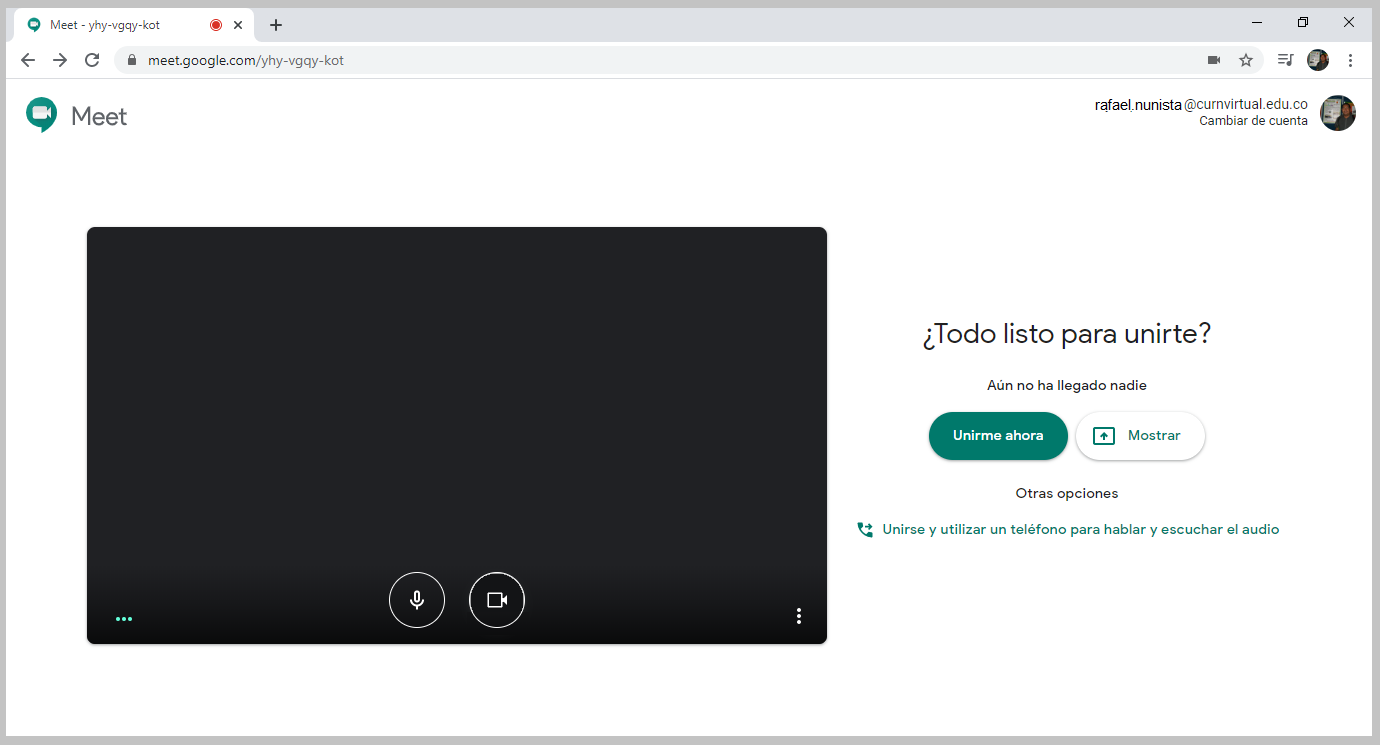Click the Todo listo para unirte heading

pos(1067,334)
